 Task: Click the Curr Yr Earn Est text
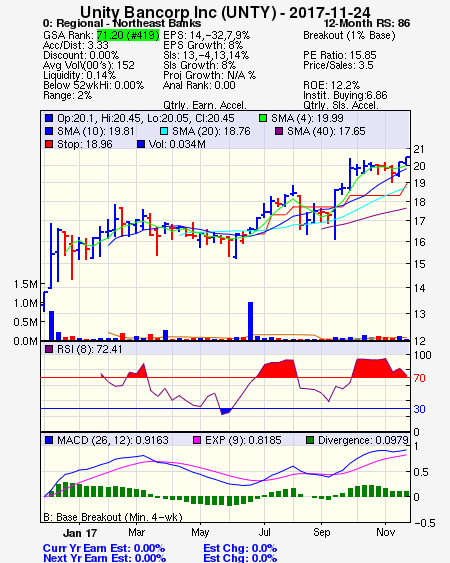tap(104, 548)
